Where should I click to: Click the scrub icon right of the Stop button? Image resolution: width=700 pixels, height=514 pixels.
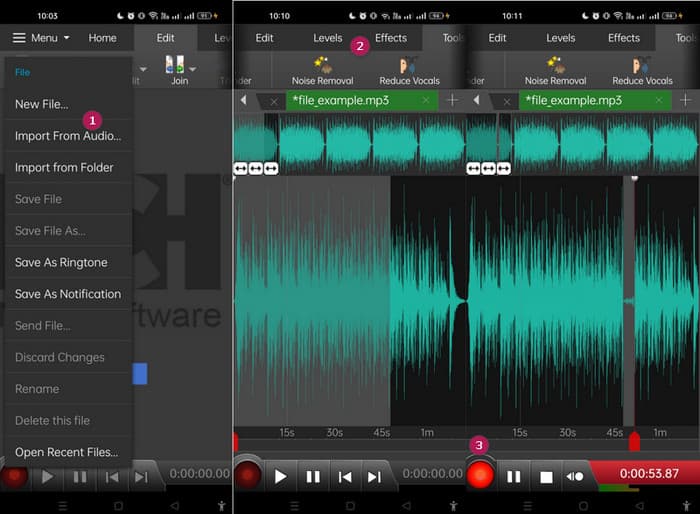coord(575,477)
